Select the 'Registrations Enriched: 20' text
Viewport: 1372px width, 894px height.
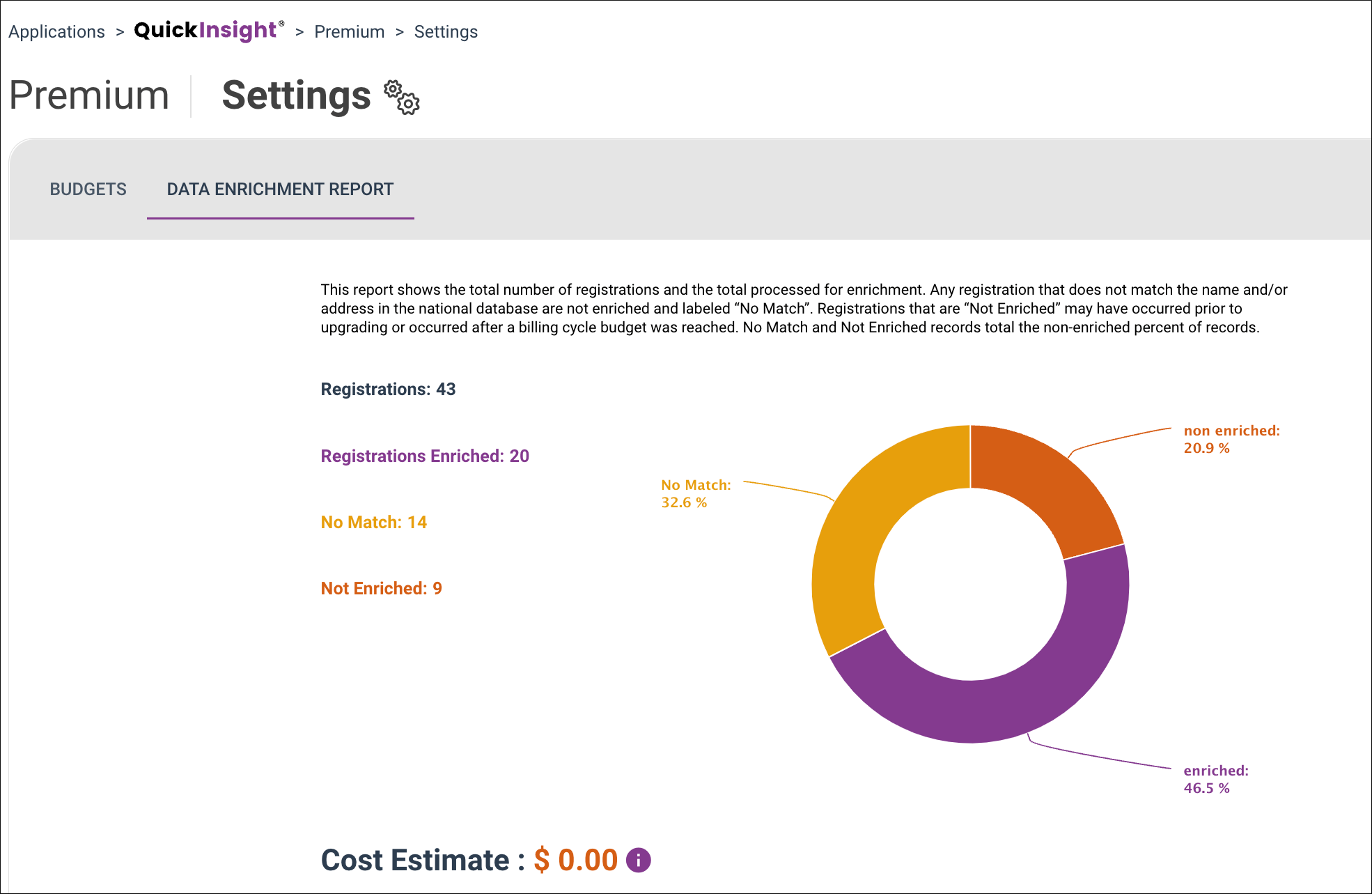coord(425,456)
